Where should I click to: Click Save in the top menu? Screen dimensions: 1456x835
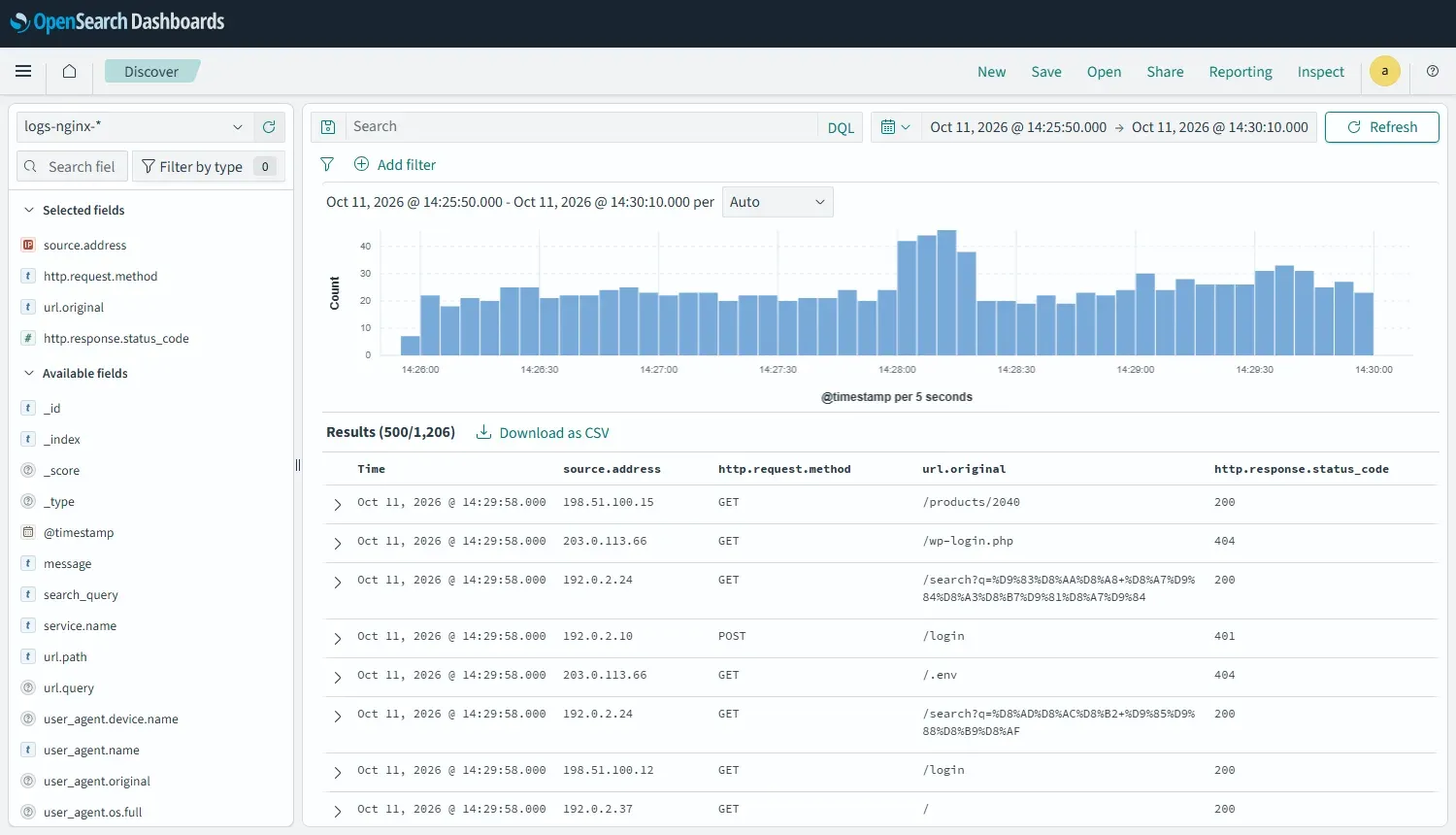tap(1046, 71)
